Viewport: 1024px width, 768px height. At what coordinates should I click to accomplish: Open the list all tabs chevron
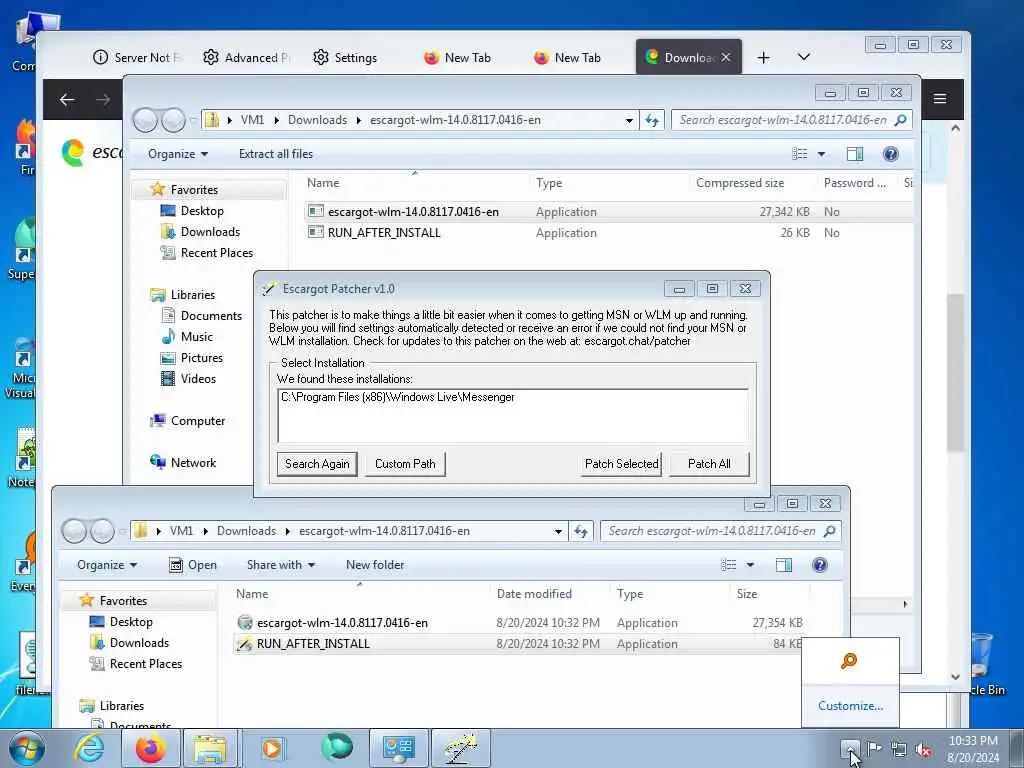point(804,57)
